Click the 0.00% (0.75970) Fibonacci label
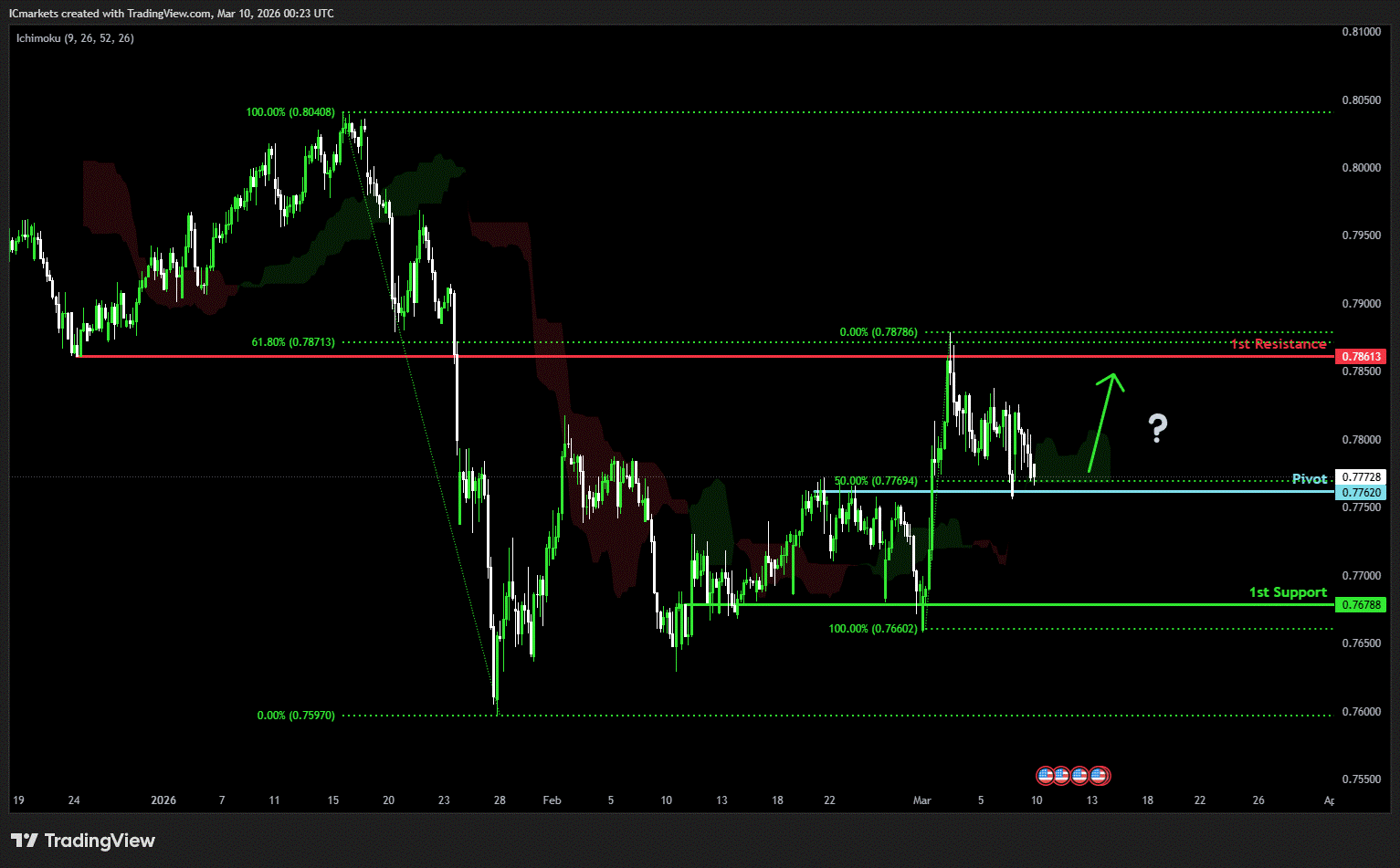Screen dimensions: 1400x868 pyautogui.click(x=296, y=716)
